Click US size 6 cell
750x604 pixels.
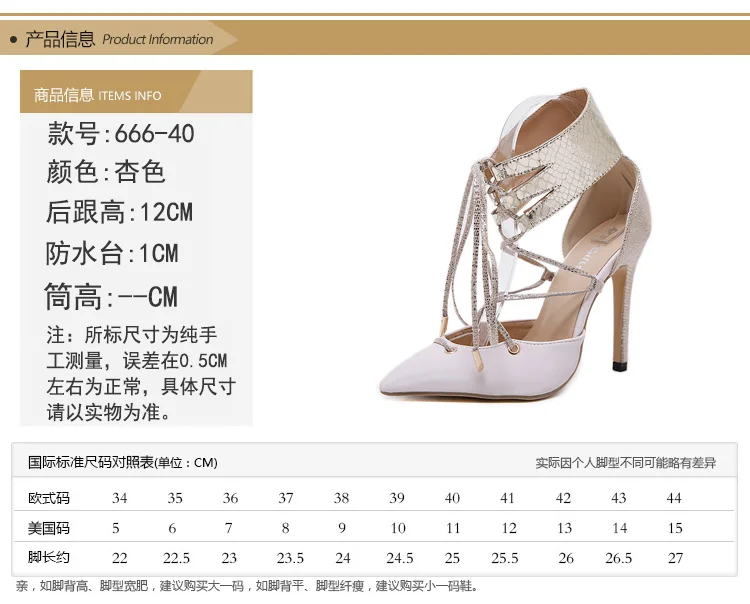point(172,528)
